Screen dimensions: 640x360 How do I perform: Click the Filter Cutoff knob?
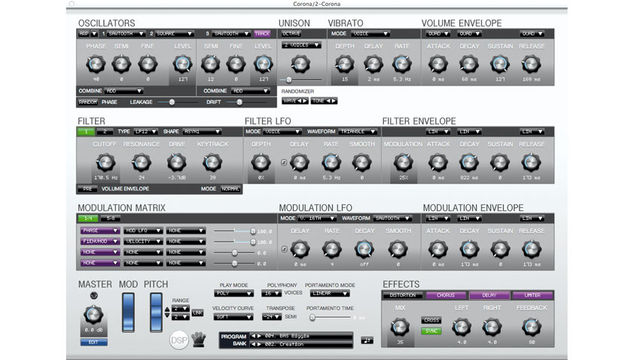click(x=106, y=162)
